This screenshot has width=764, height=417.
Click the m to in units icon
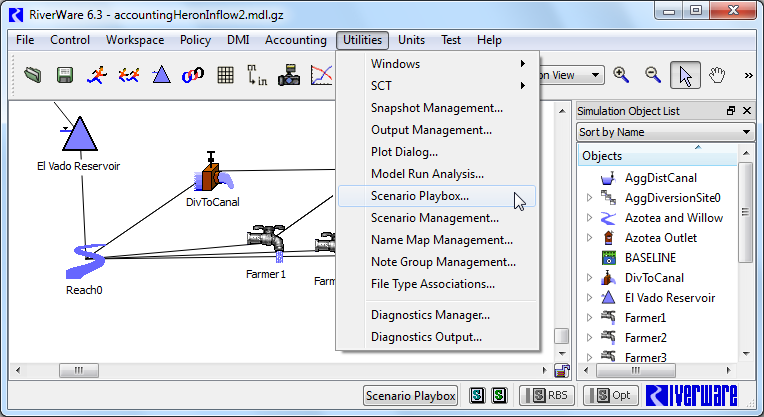coord(257,75)
